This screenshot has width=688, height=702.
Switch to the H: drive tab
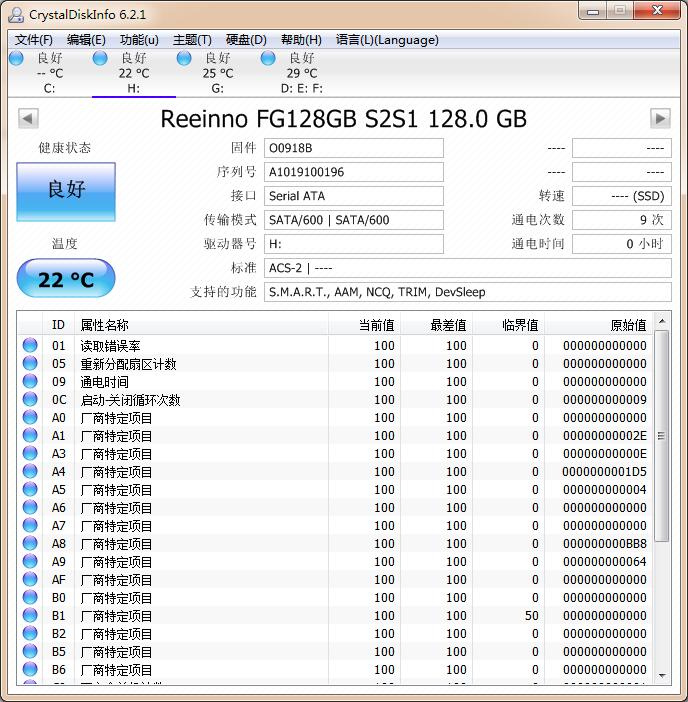tap(133, 74)
